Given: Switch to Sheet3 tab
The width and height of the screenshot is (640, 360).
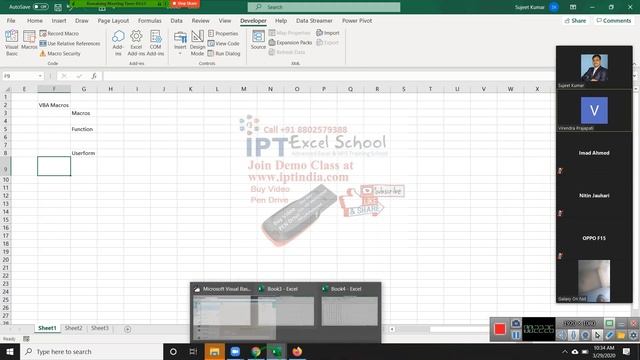Looking at the screenshot, I should tap(100, 328).
